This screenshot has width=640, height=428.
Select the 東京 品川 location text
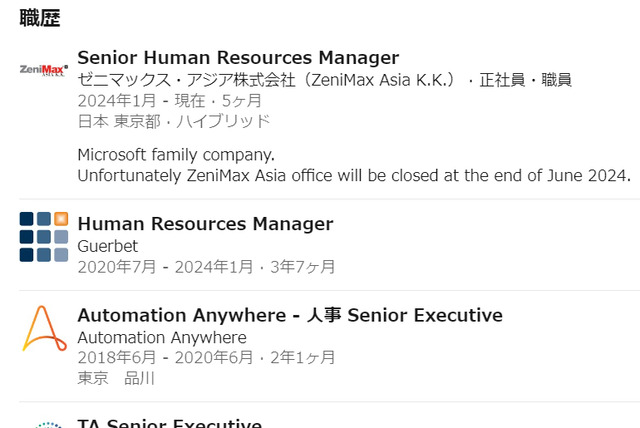pyautogui.click(x=116, y=378)
